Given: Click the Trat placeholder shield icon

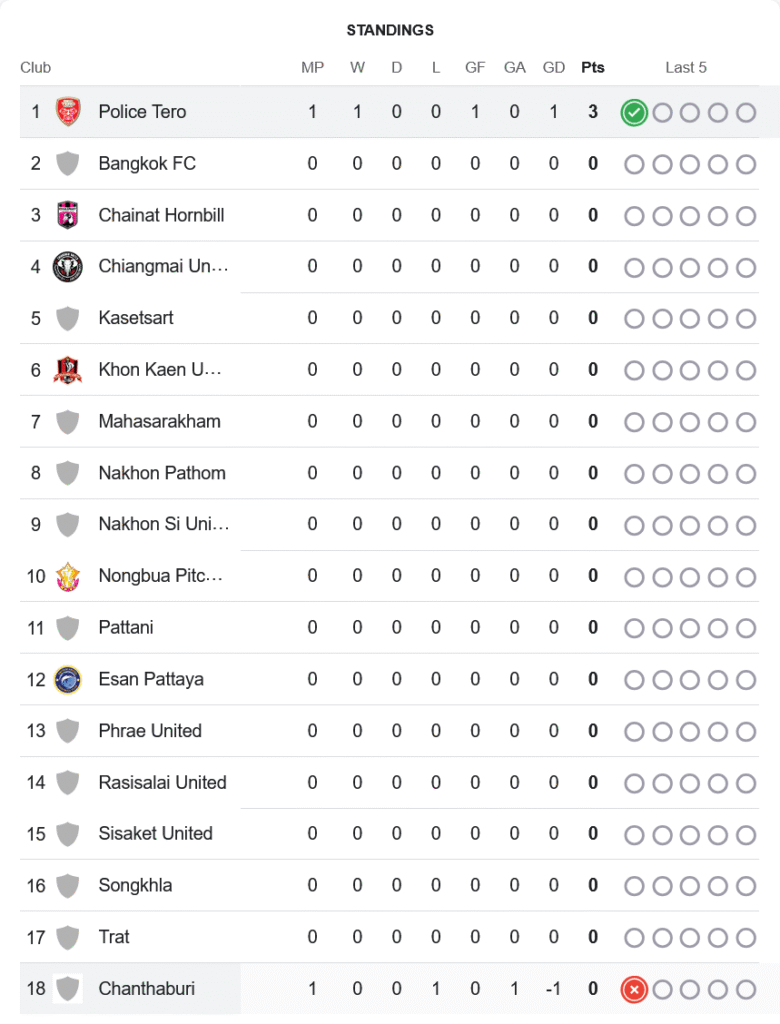Looking at the screenshot, I should tap(67, 937).
